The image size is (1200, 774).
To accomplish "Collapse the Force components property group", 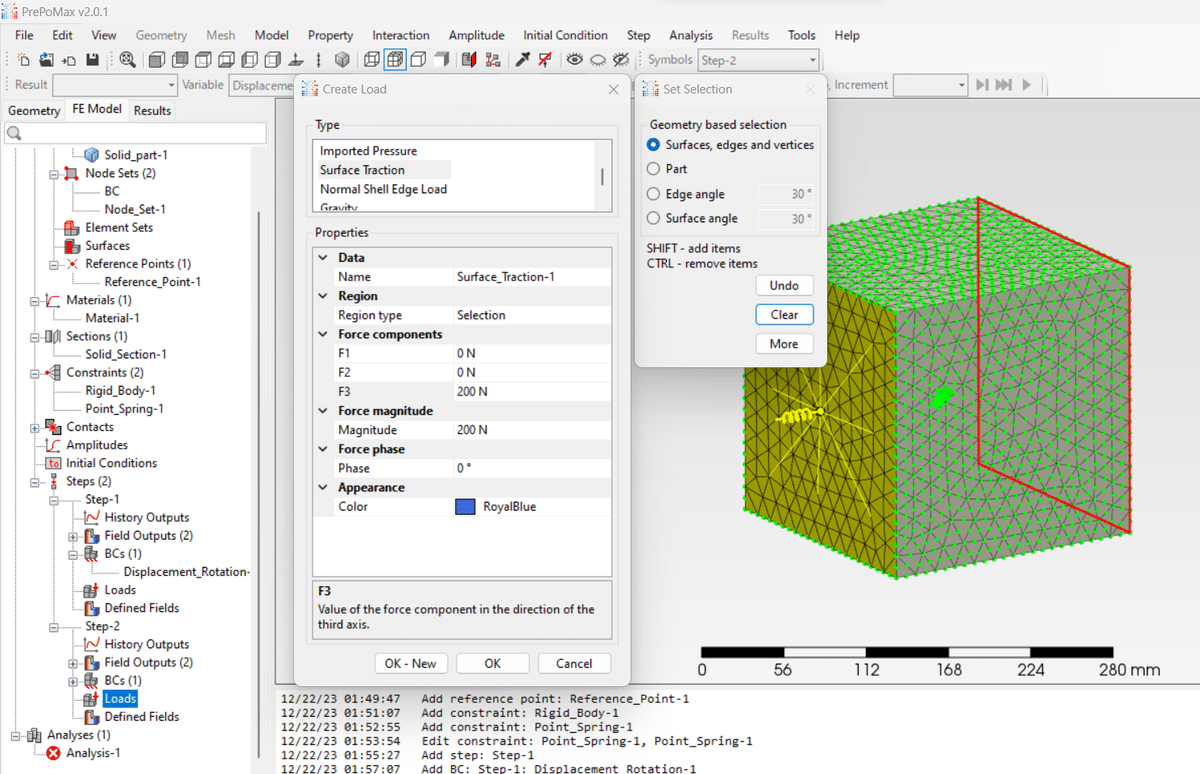I will pyautogui.click(x=323, y=334).
